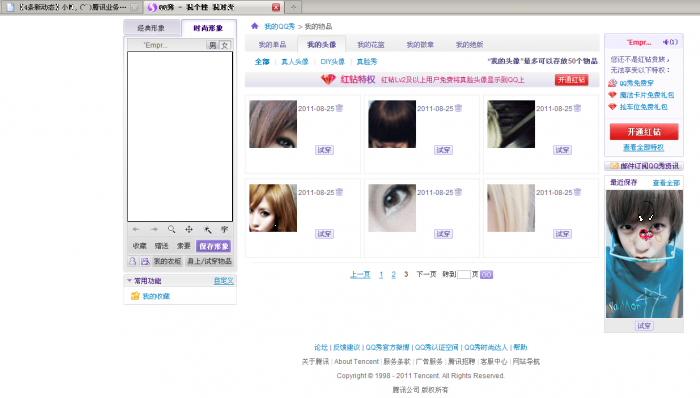Click the redo right-arrow icon below the avatar canvas
This screenshot has height=398, width=700.
(x=154, y=229)
